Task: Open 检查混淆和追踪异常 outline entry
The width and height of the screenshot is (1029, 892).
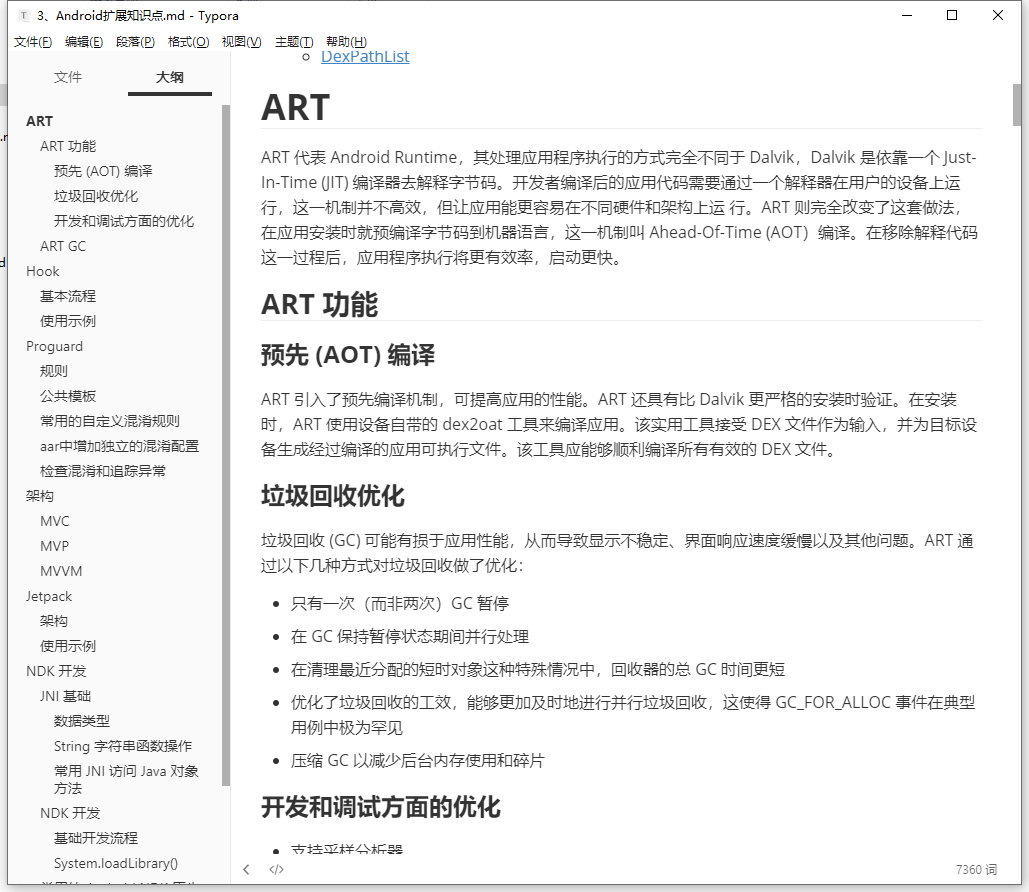Action: point(103,471)
